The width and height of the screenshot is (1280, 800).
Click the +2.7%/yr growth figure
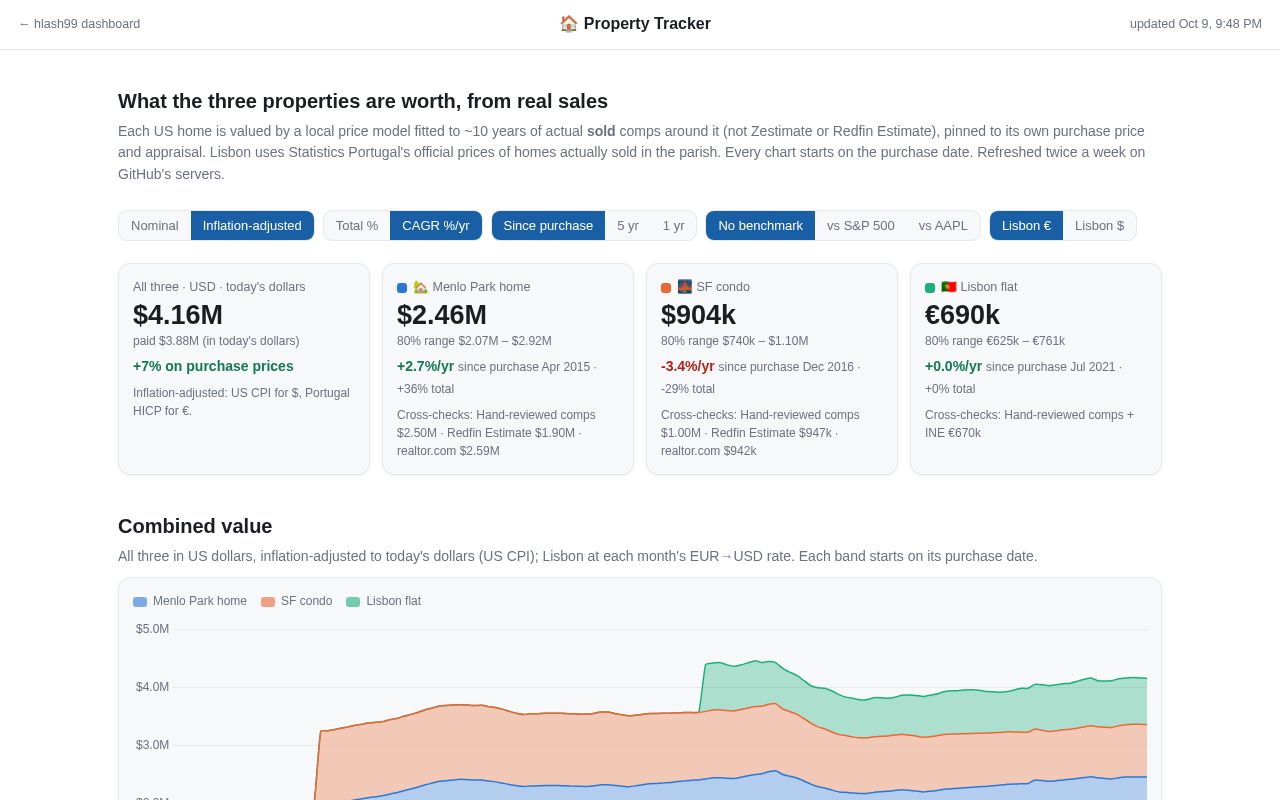pos(425,366)
